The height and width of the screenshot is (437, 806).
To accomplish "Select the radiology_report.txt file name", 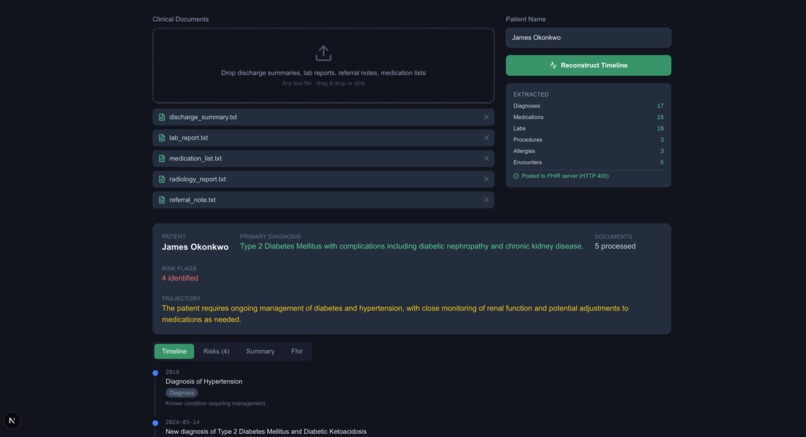I will click(x=197, y=179).
